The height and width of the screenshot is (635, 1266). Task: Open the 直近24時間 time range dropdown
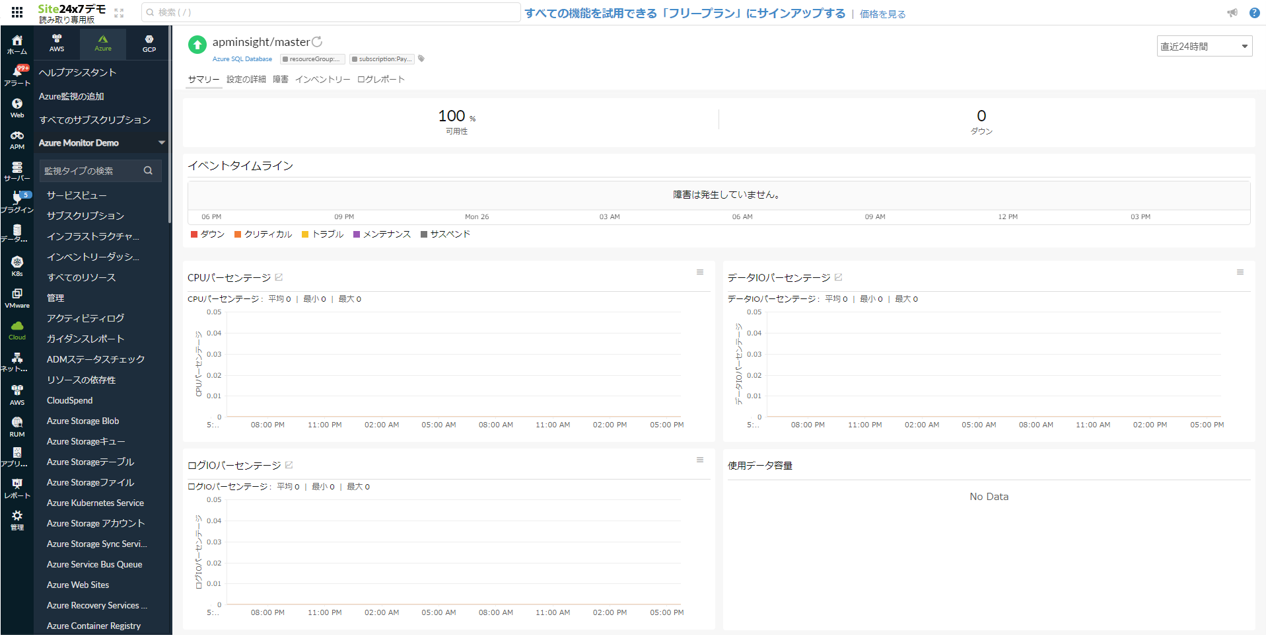1203,45
